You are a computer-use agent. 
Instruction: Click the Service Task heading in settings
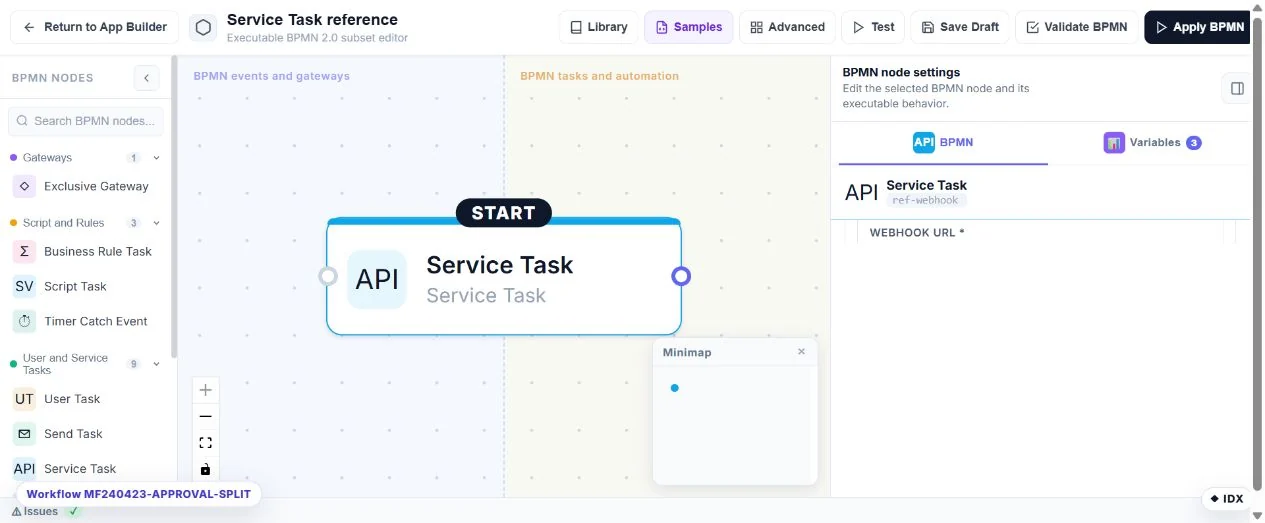pos(926,185)
